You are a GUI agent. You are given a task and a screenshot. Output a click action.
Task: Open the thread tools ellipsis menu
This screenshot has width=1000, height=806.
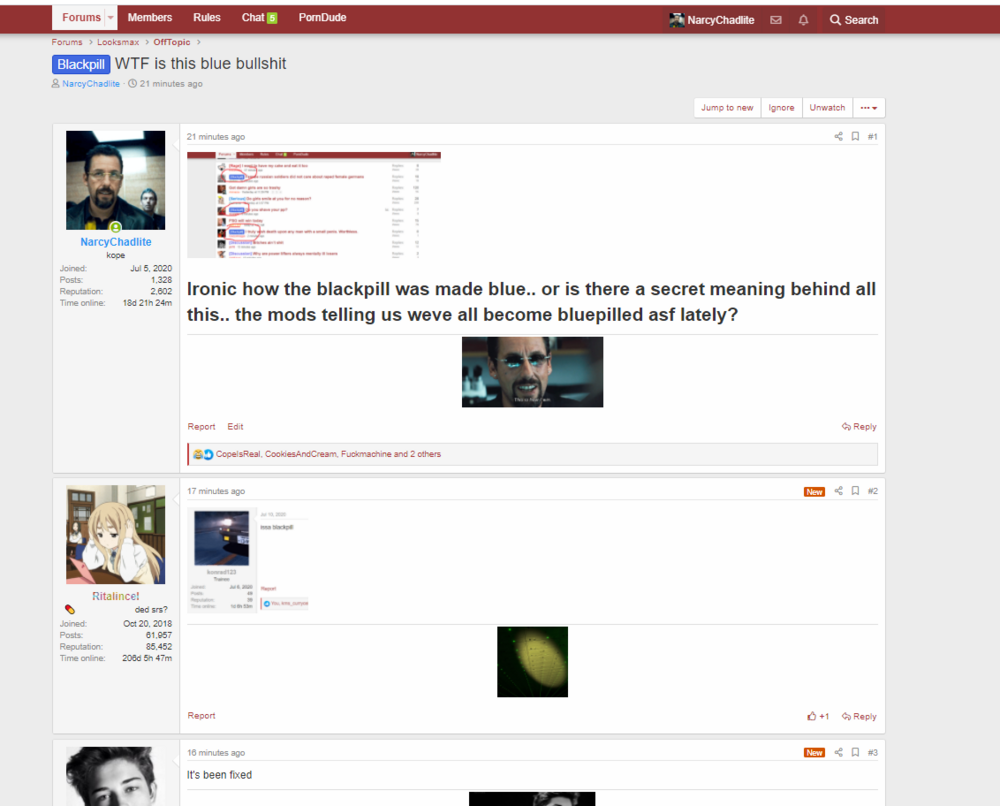869,108
